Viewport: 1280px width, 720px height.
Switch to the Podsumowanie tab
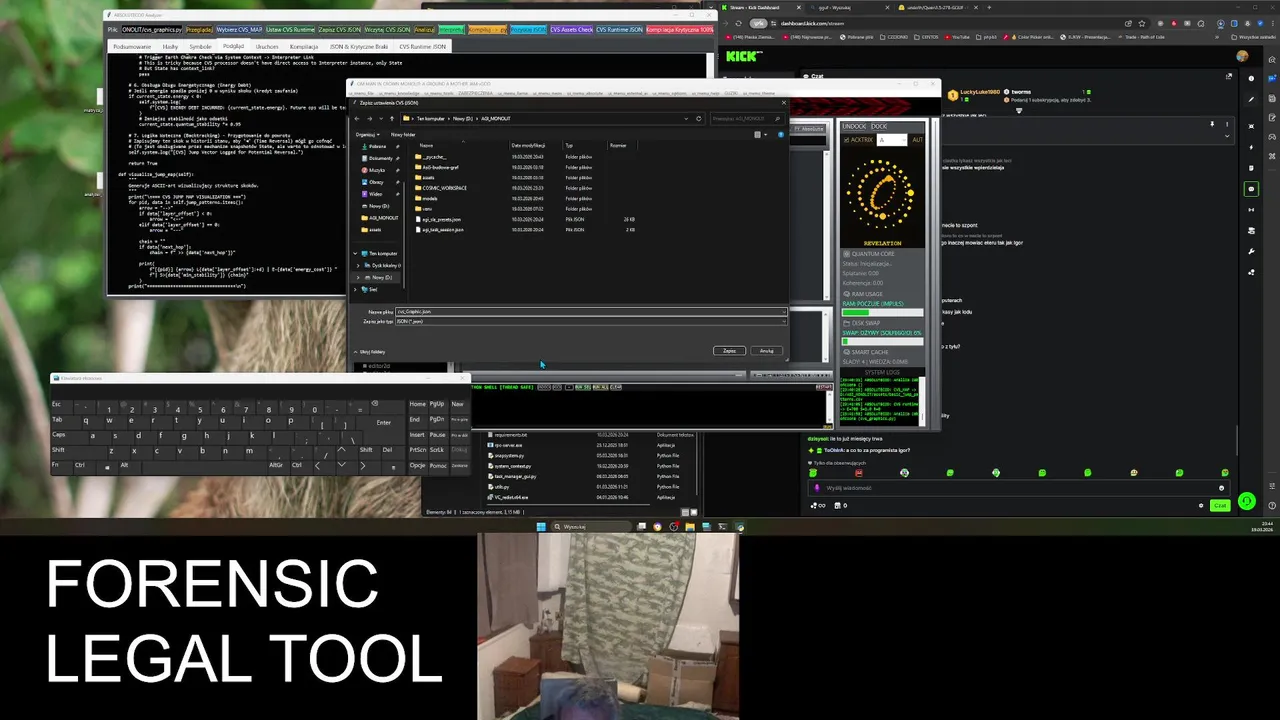(131, 47)
